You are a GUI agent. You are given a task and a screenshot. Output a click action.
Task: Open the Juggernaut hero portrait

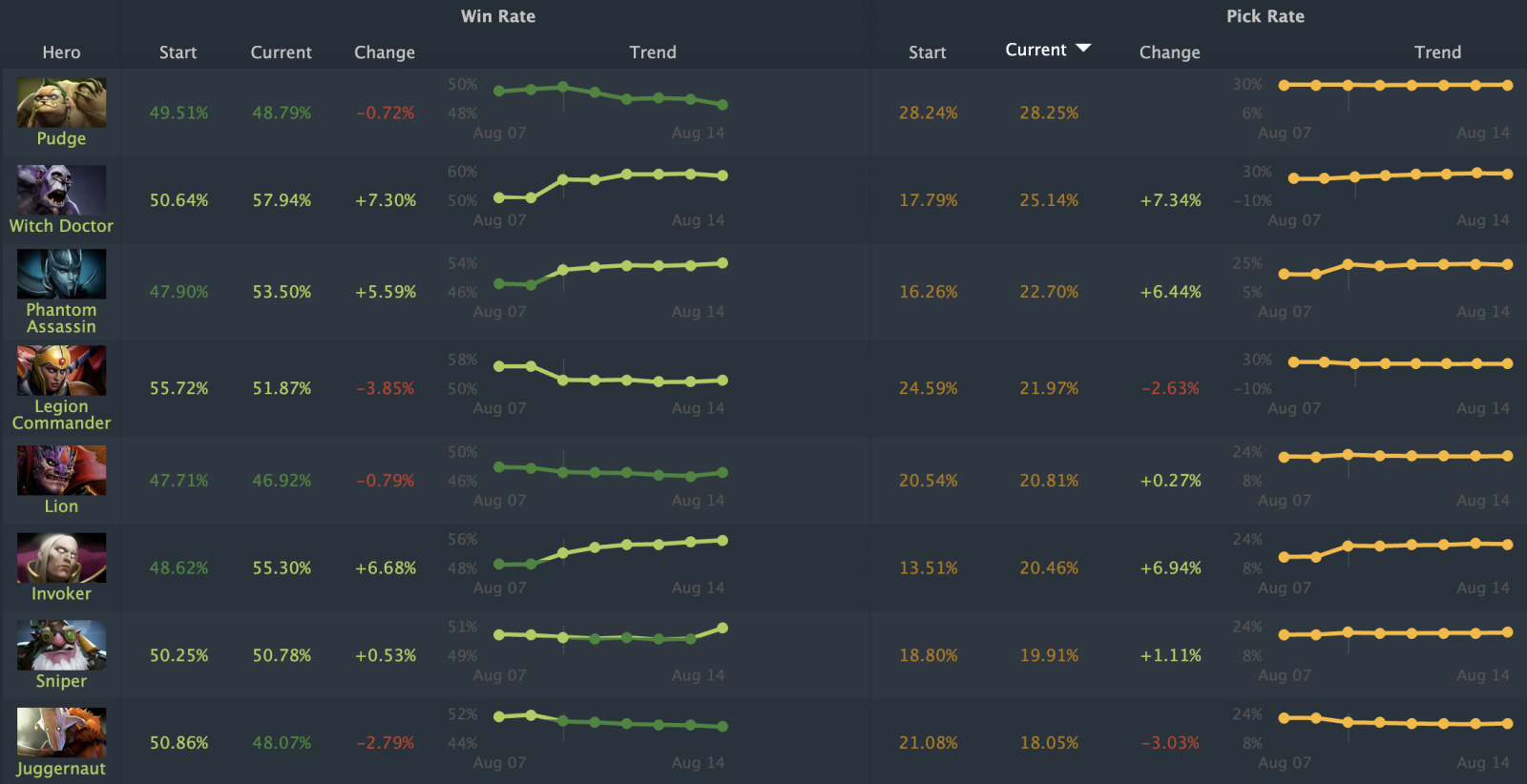(x=61, y=732)
